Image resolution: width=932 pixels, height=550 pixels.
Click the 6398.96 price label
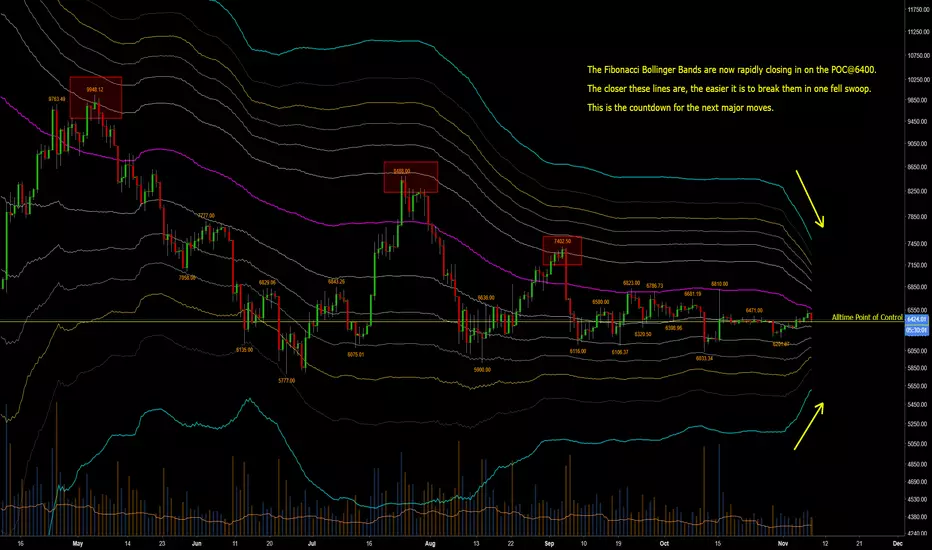click(x=674, y=328)
